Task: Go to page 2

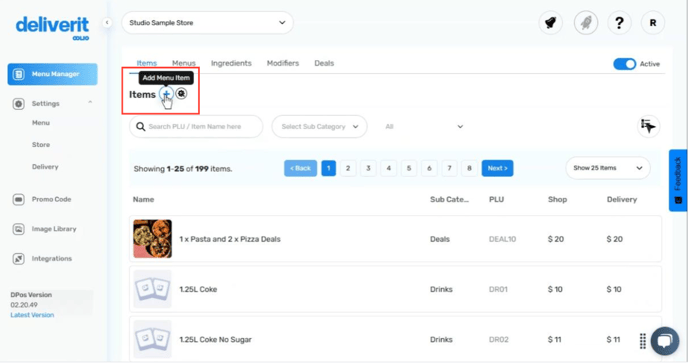Action: click(348, 168)
